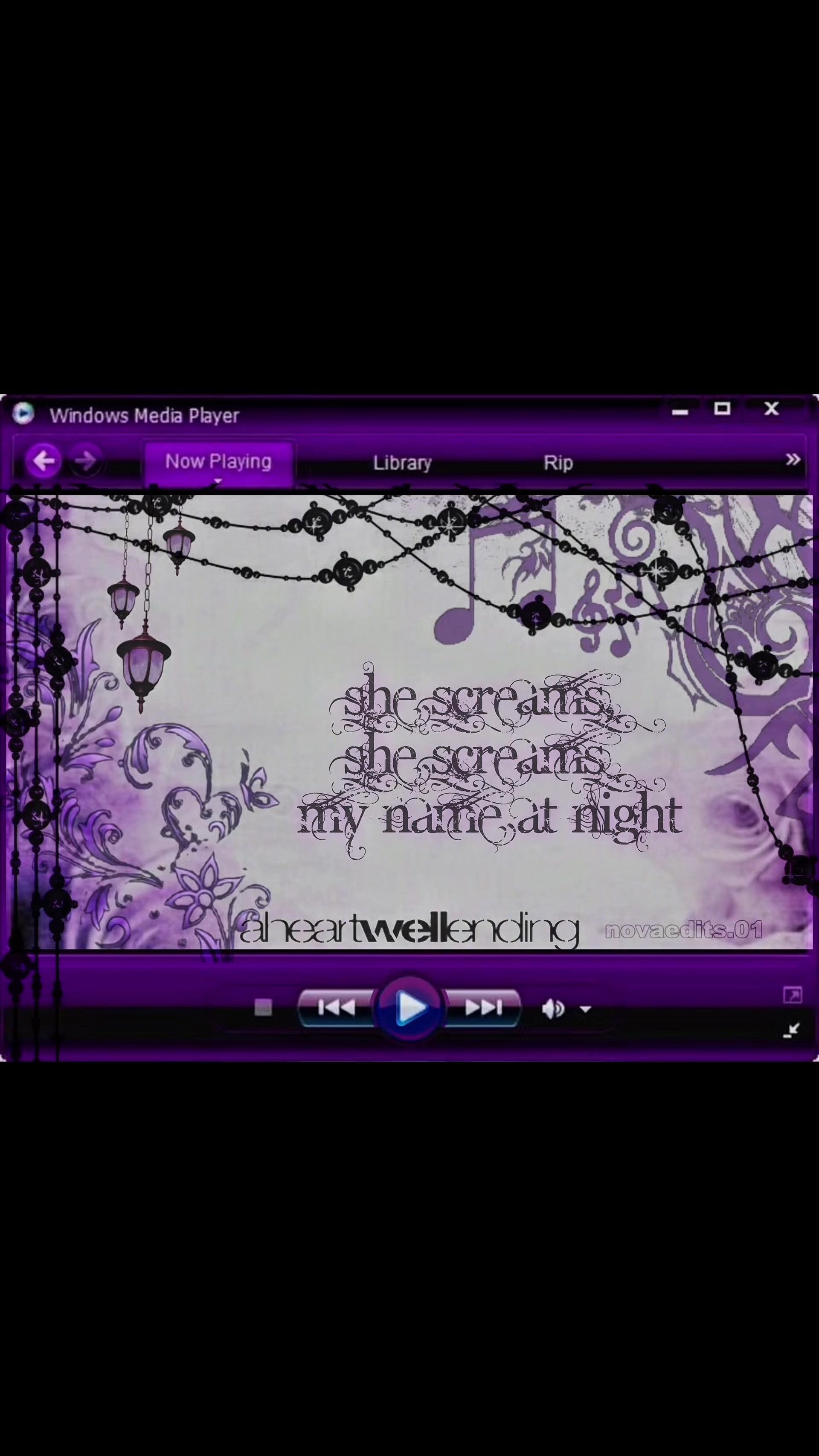Open the volume dropdown arrow
Screen dimensions: 819x1456
pyautogui.click(x=586, y=1009)
